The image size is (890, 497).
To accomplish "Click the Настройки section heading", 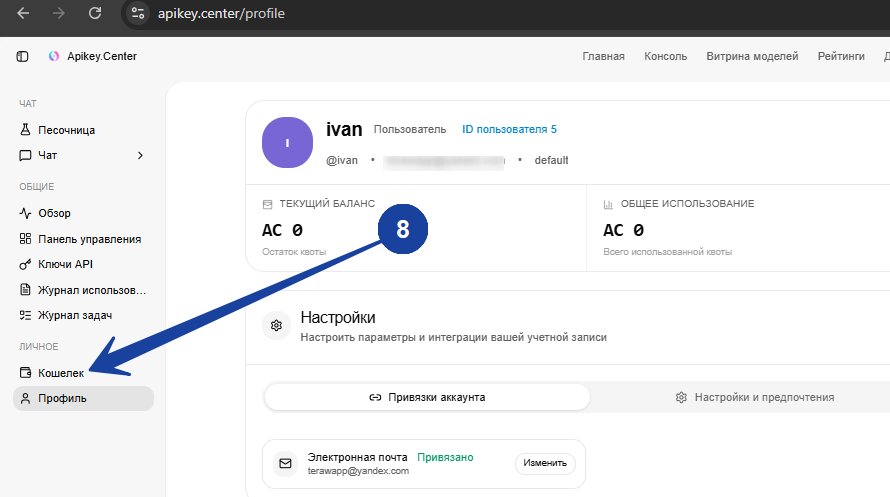I will pos(338,317).
